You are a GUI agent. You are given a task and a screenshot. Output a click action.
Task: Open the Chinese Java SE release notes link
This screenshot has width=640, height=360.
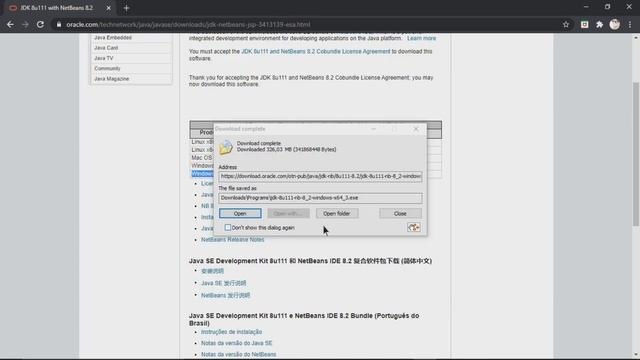point(224,283)
